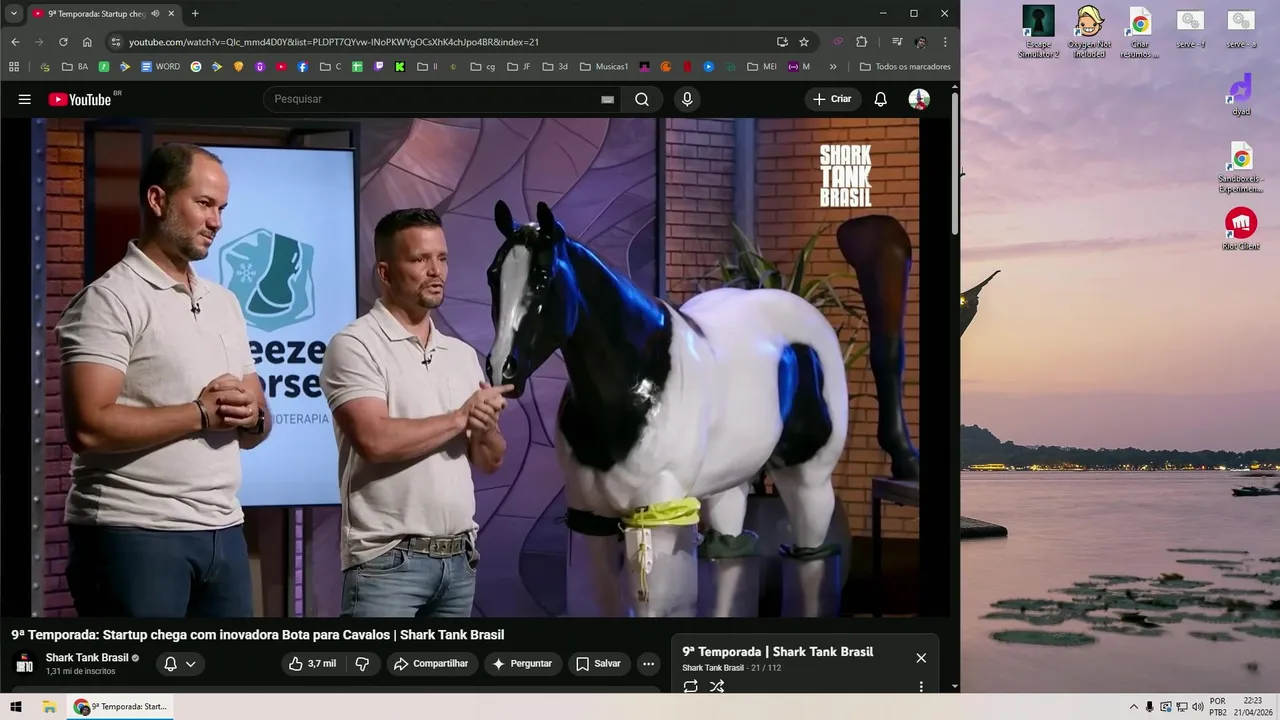1280x720 pixels.
Task: Open the 3d bookmarks folder
Action: [x=555, y=67]
